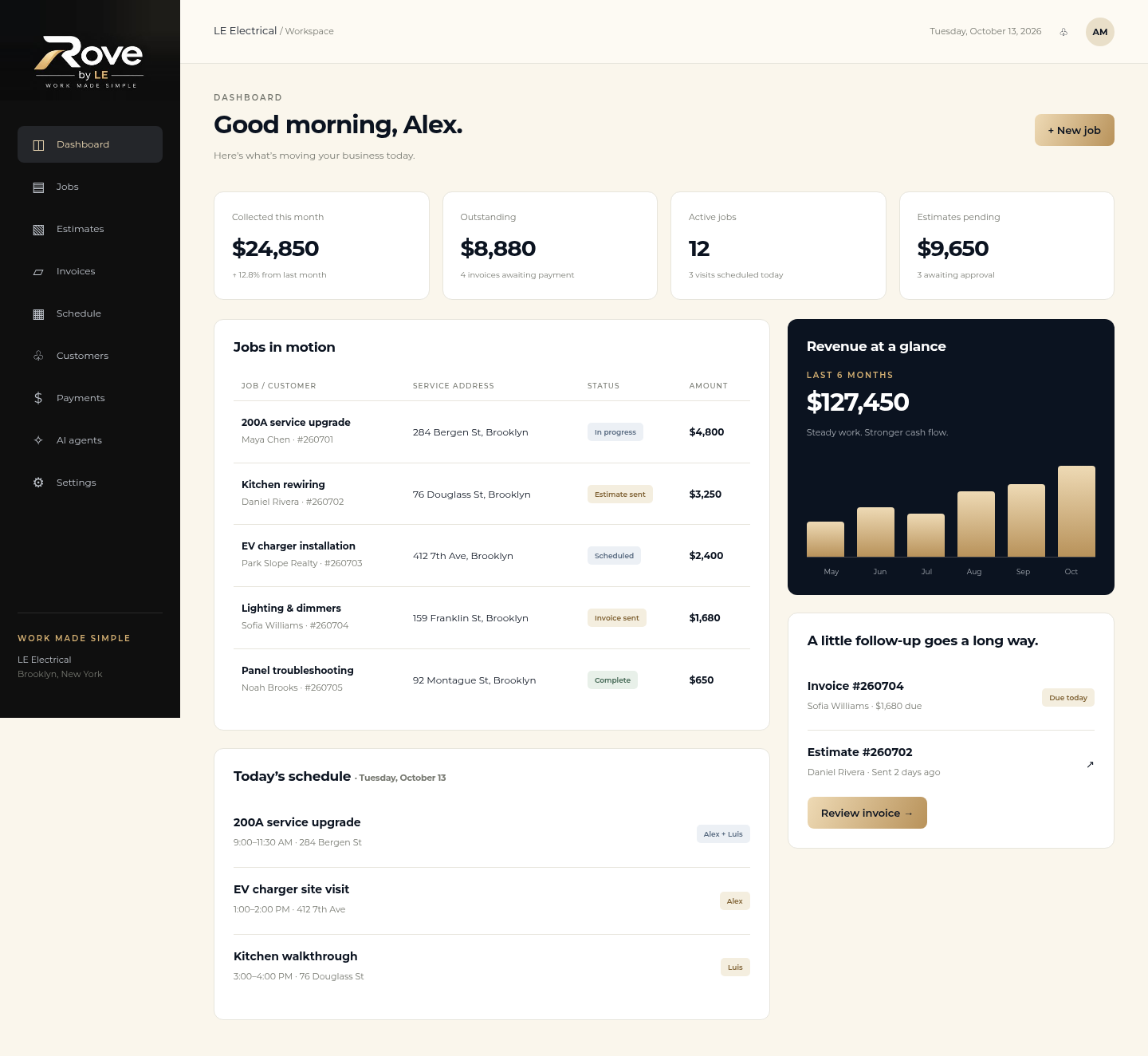The image size is (1148, 1056).
Task: Click the Schedule grid icon
Action: click(38, 314)
